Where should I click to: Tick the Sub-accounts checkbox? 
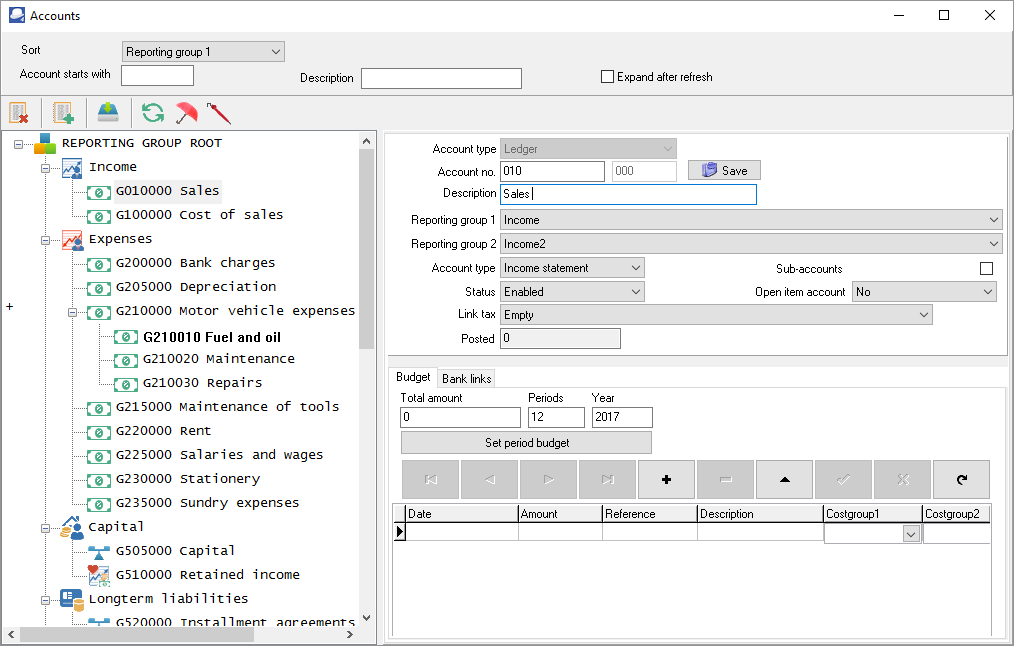986,268
